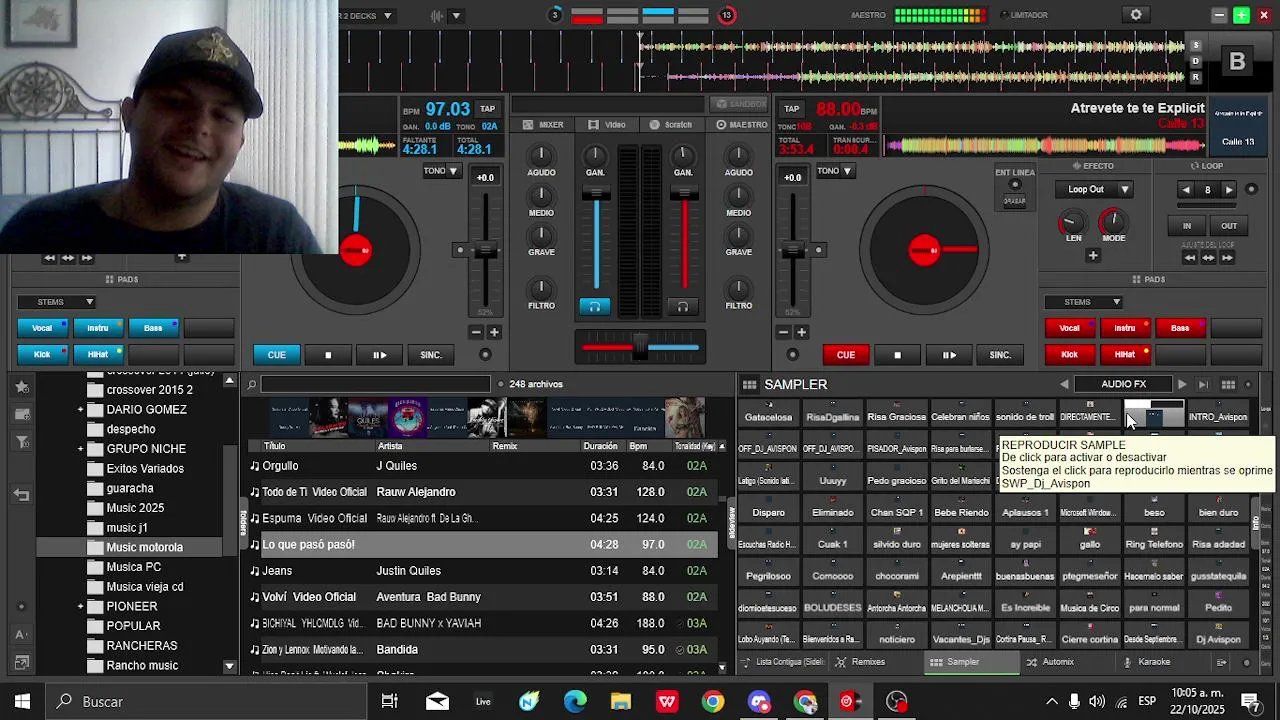Switch to the MIXER tab
This screenshot has width=1280, height=720.
(x=543, y=125)
